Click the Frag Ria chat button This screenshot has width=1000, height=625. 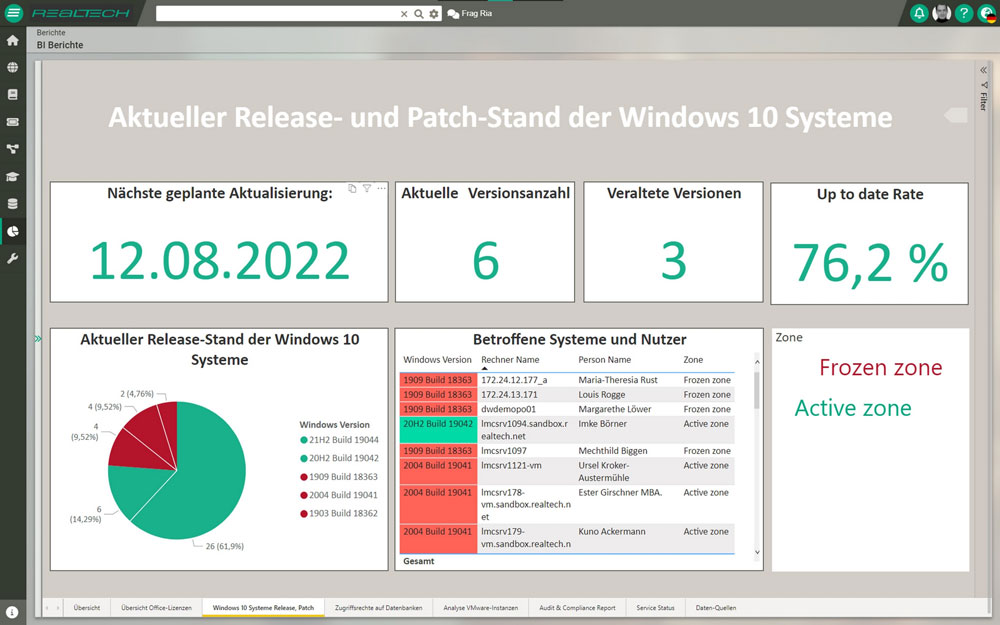coord(470,14)
